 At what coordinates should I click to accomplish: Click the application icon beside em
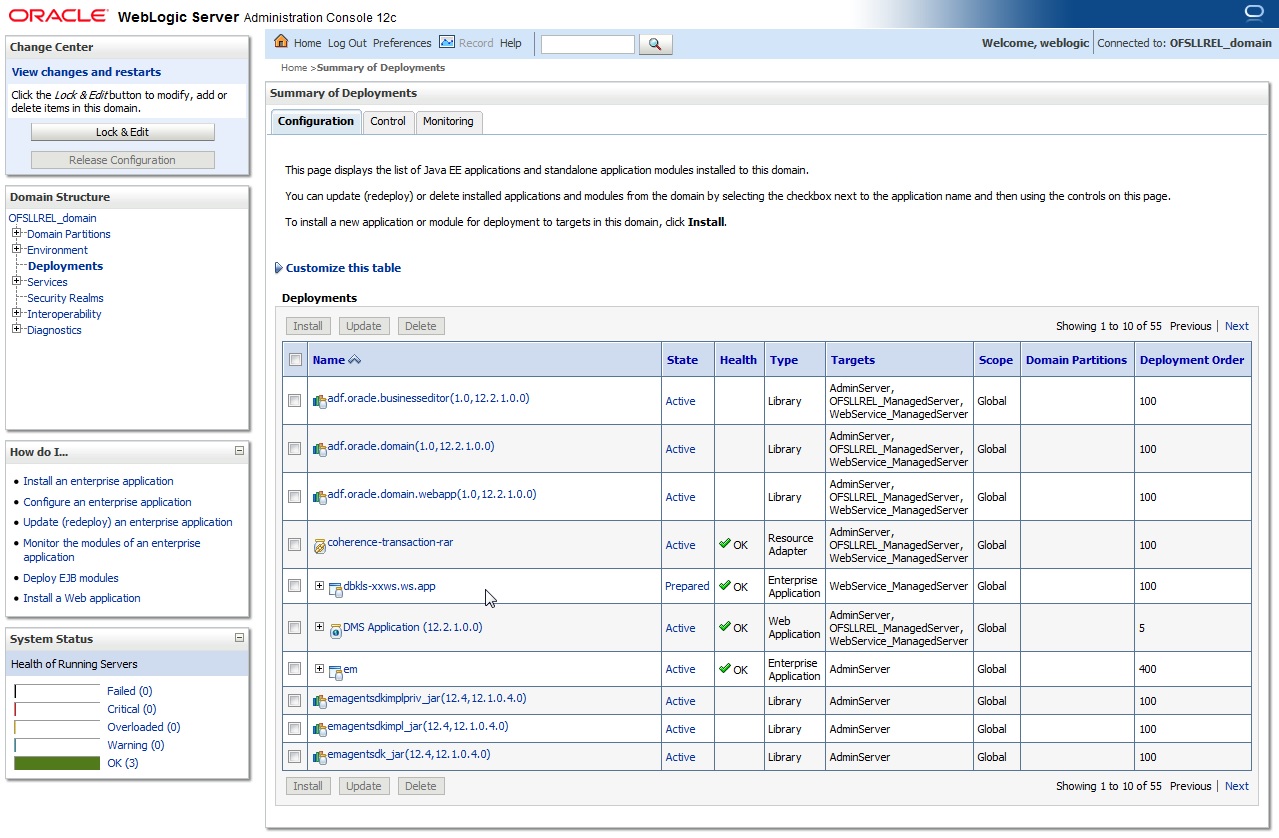click(336, 671)
